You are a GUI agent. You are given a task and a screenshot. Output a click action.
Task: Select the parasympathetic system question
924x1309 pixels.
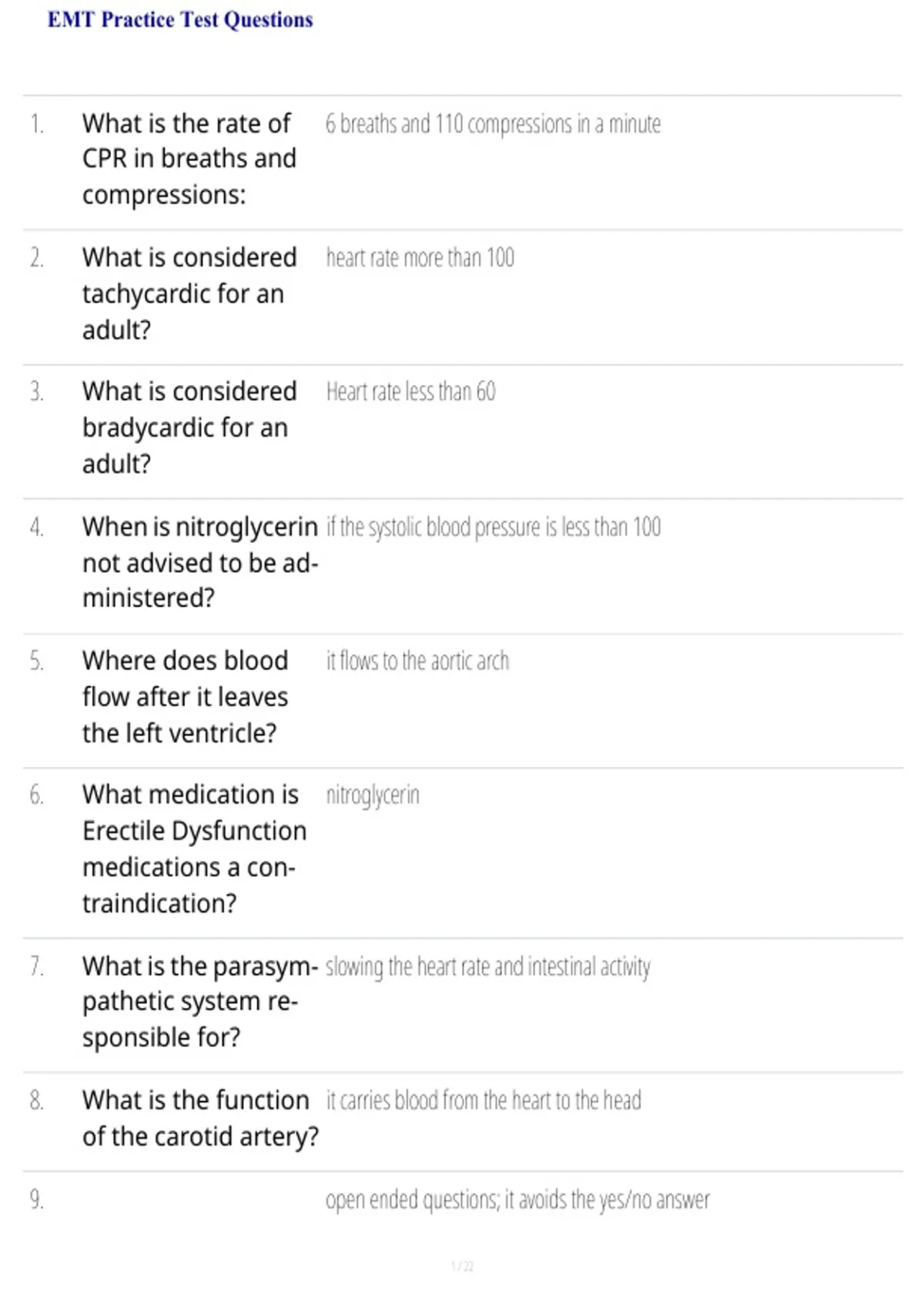click(x=200, y=1002)
